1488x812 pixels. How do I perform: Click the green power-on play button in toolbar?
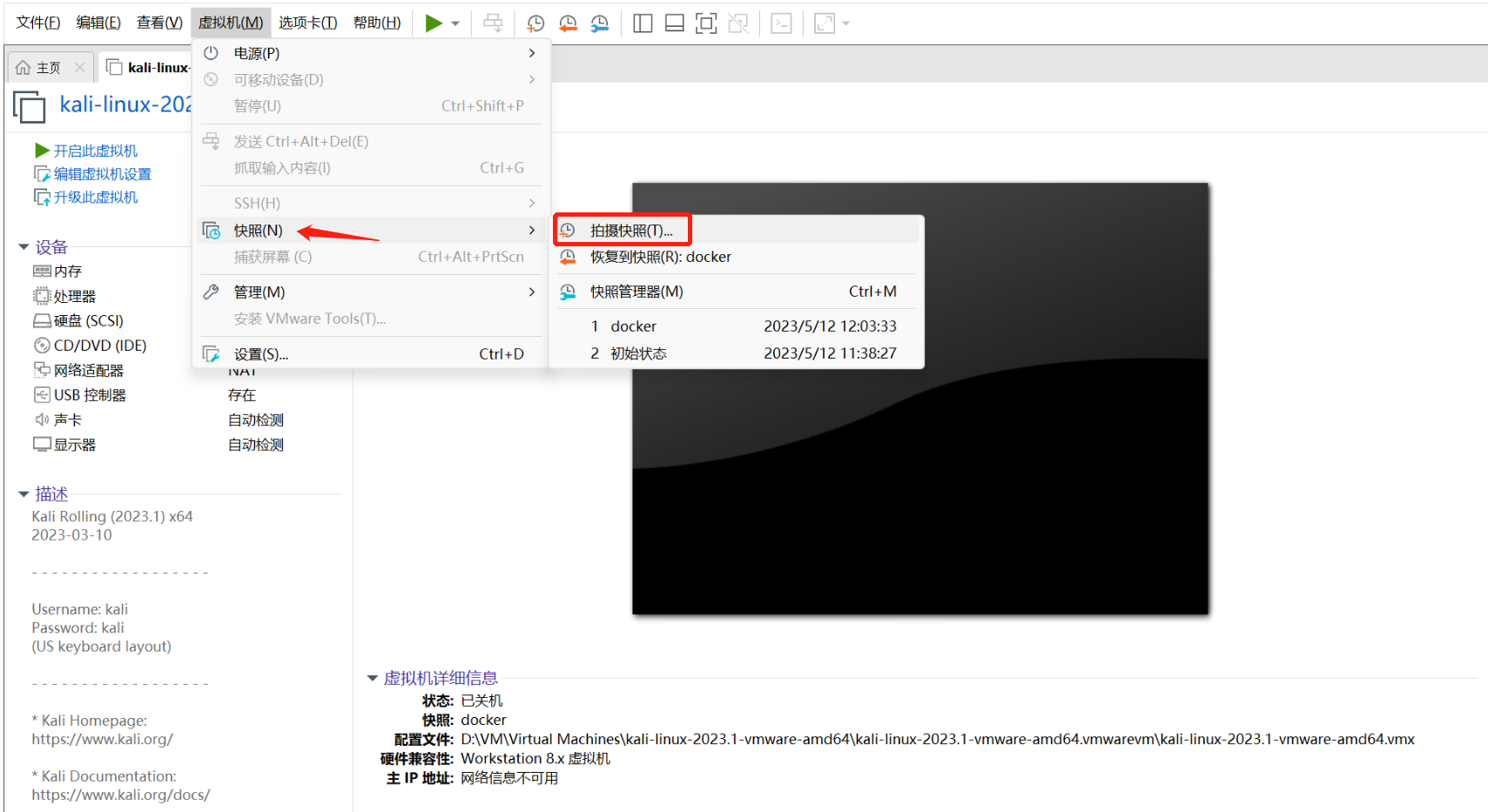point(433,23)
